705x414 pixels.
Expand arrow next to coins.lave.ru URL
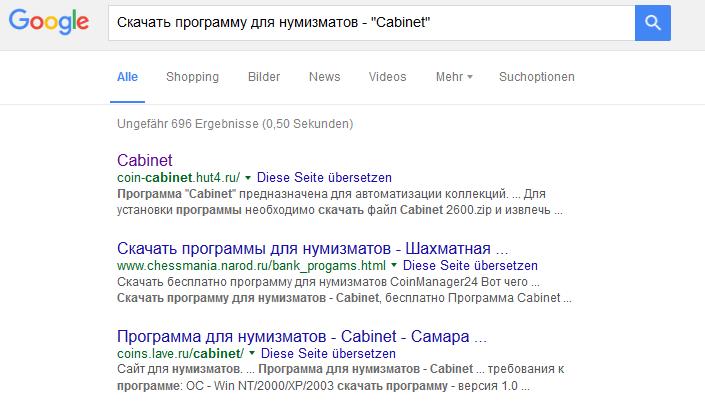point(252,354)
